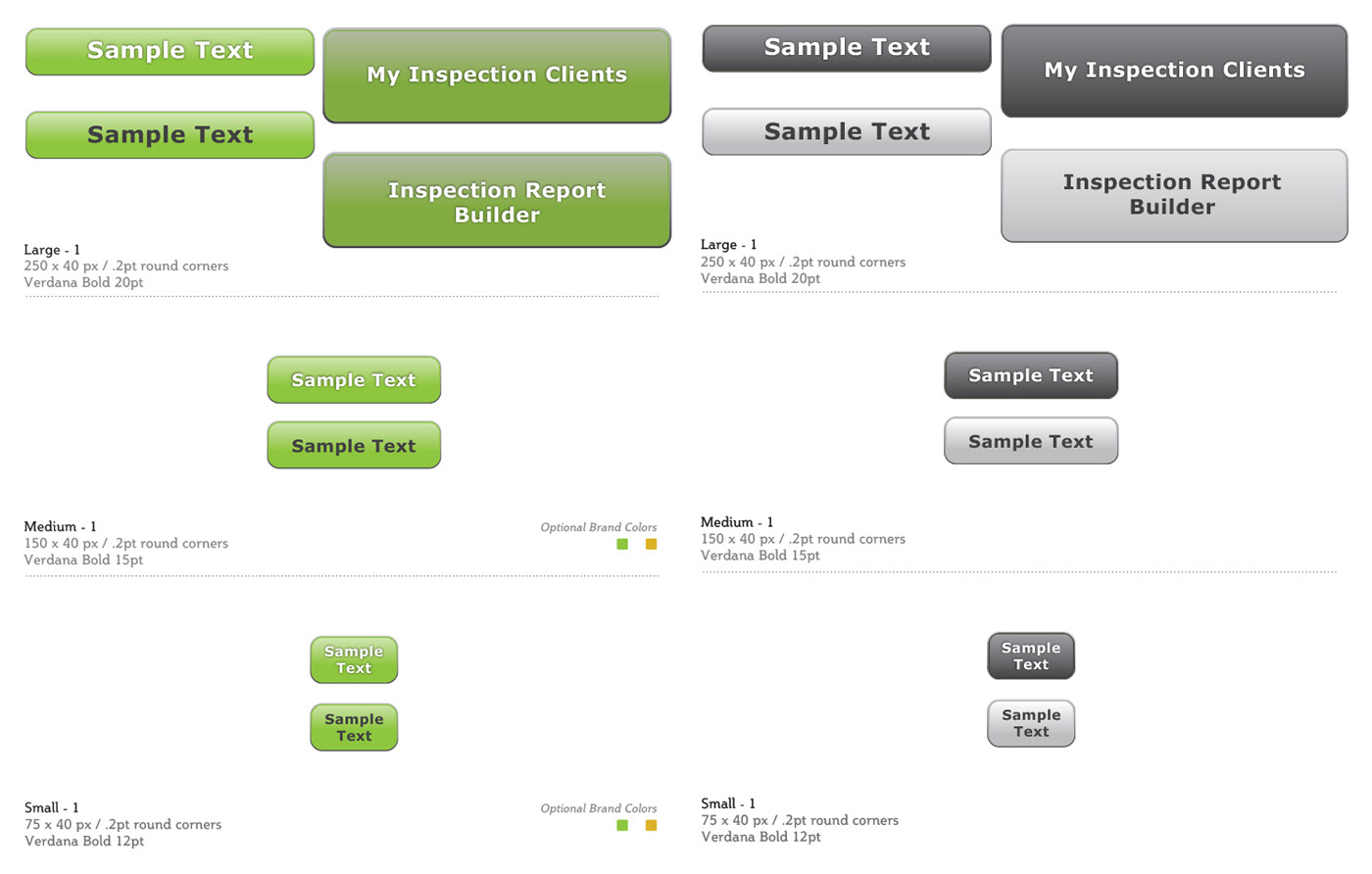Click medium green Sample Text button, white text
Screen dimensions: 1372x874
354,379
